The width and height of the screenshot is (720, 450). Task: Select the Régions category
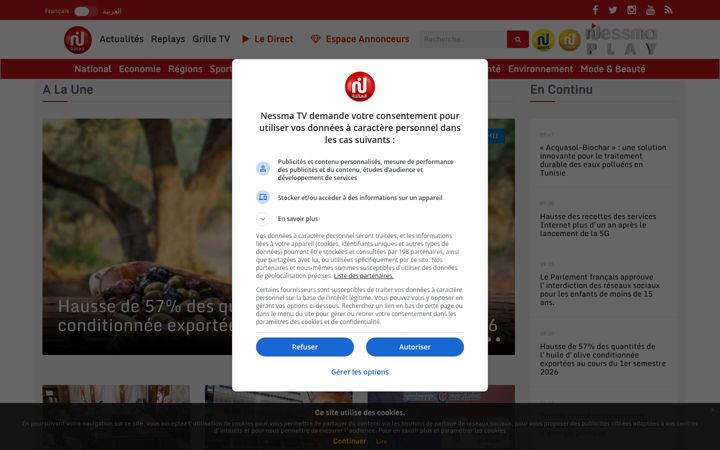click(185, 69)
